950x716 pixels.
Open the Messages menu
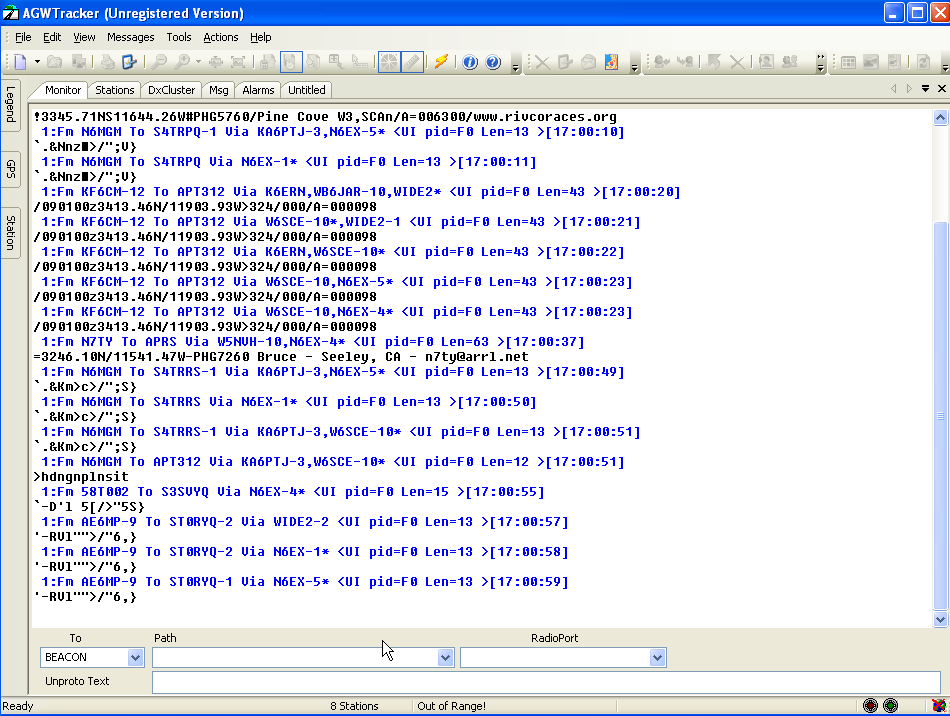point(130,37)
